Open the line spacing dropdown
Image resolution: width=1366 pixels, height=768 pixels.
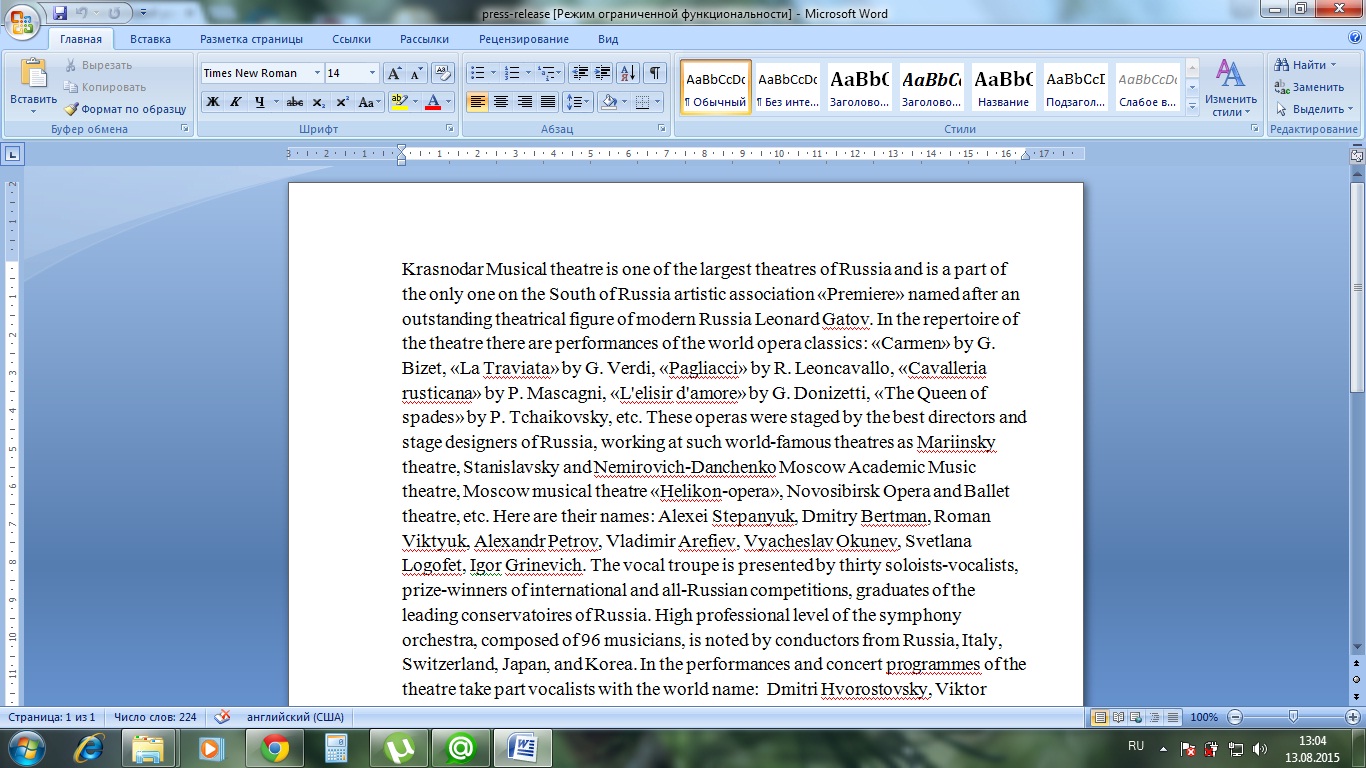click(578, 102)
